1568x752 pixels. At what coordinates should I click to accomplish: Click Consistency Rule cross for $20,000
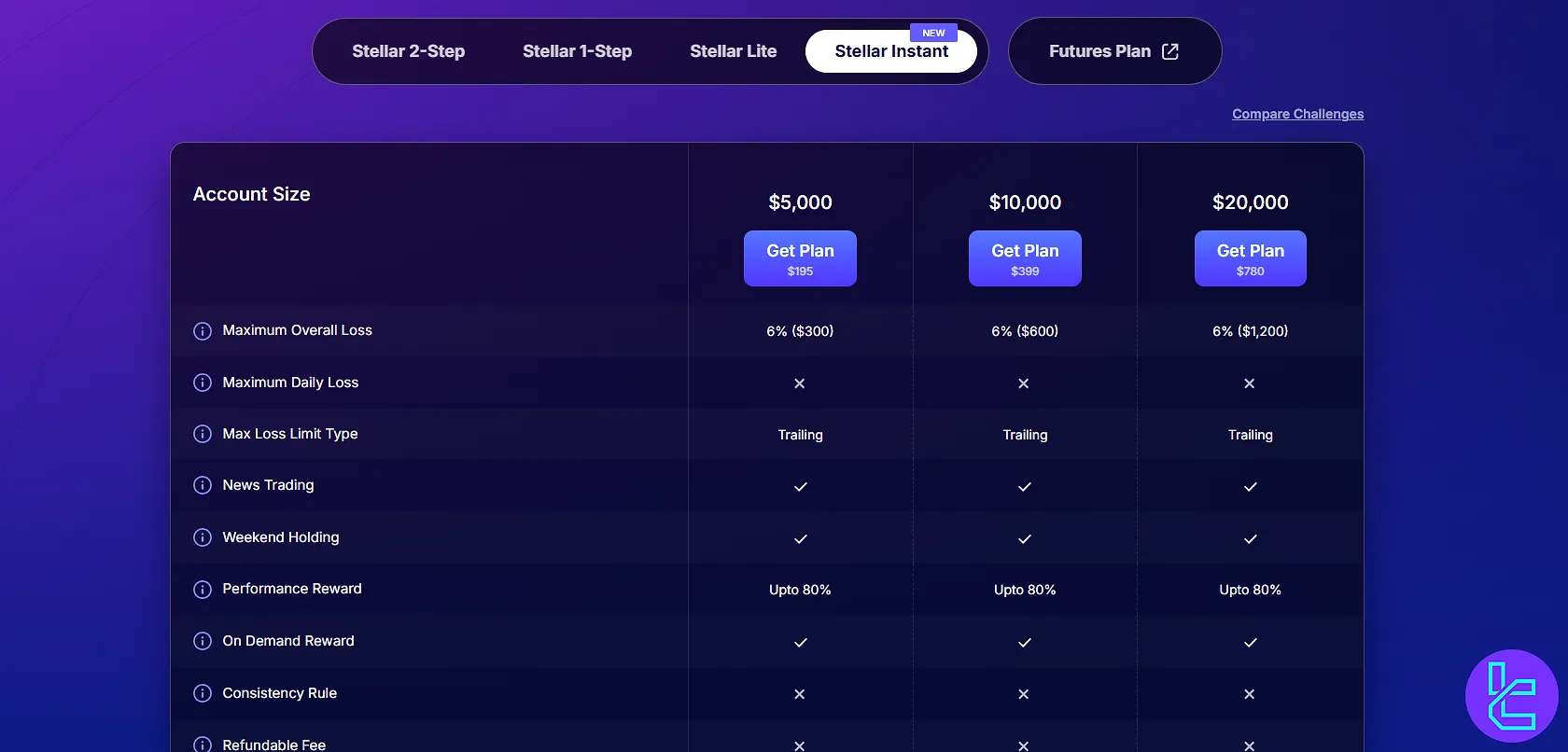(1250, 694)
